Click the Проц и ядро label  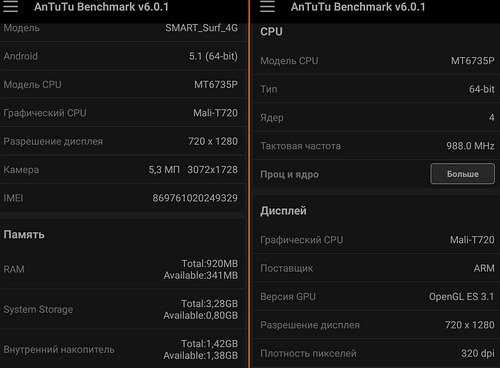click(x=289, y=174)
